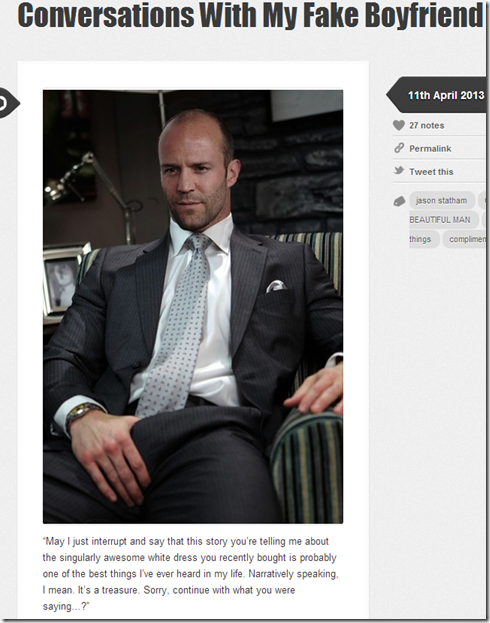Click the chain link icon next to Permalink
The image size is (490, 623).
[399, 148]
